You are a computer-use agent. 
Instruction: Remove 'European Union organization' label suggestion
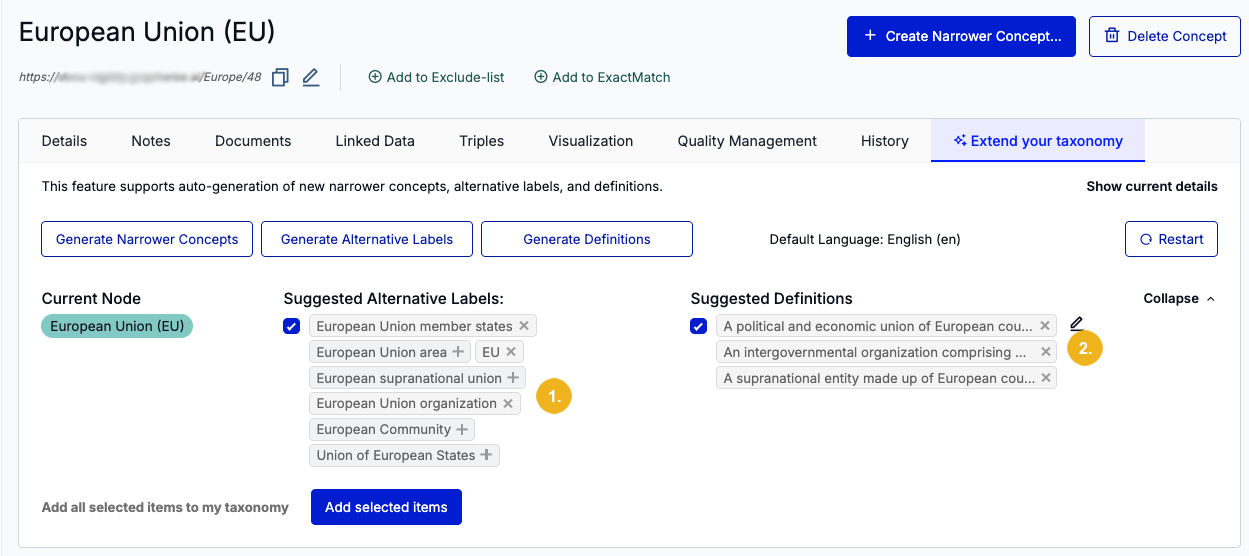click(x=508, y=403)
